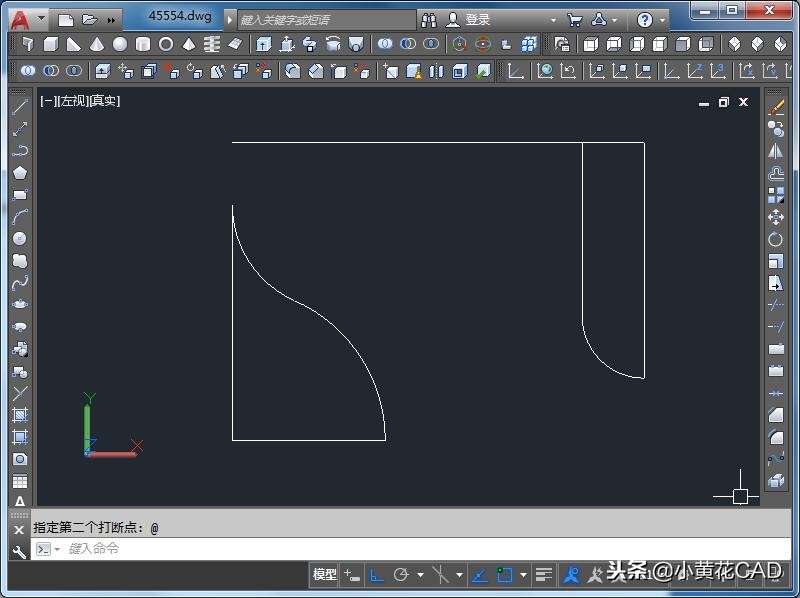
Task: Open the Table tool in left toolbar
Action: (19, 482)
